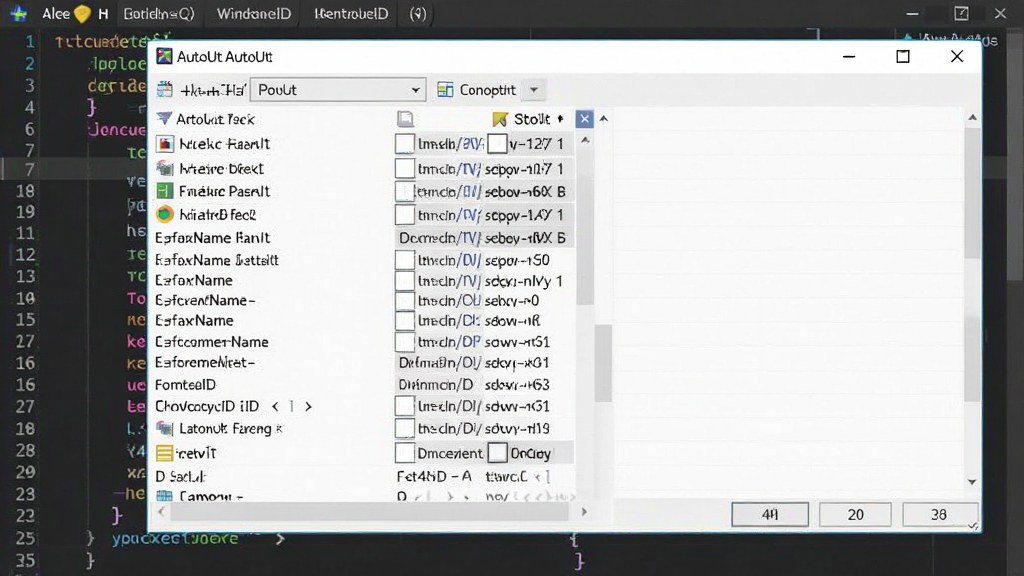Expand the arrow next to Conoptitt
This screenshot has height=576, width=1024.
(x=534, y=90)
